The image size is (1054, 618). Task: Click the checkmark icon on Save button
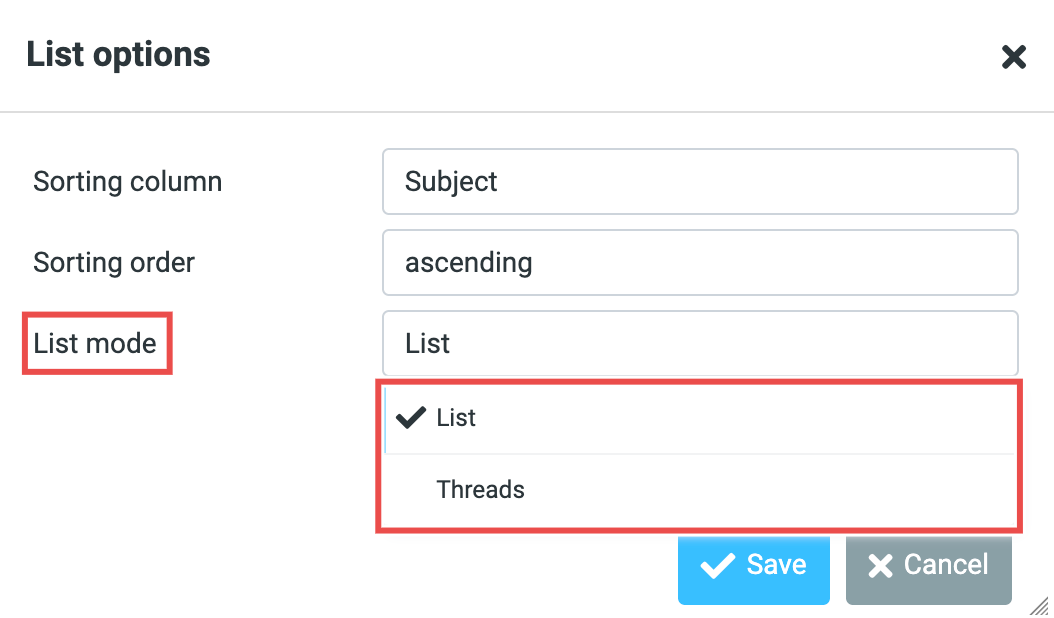[717, 566]
